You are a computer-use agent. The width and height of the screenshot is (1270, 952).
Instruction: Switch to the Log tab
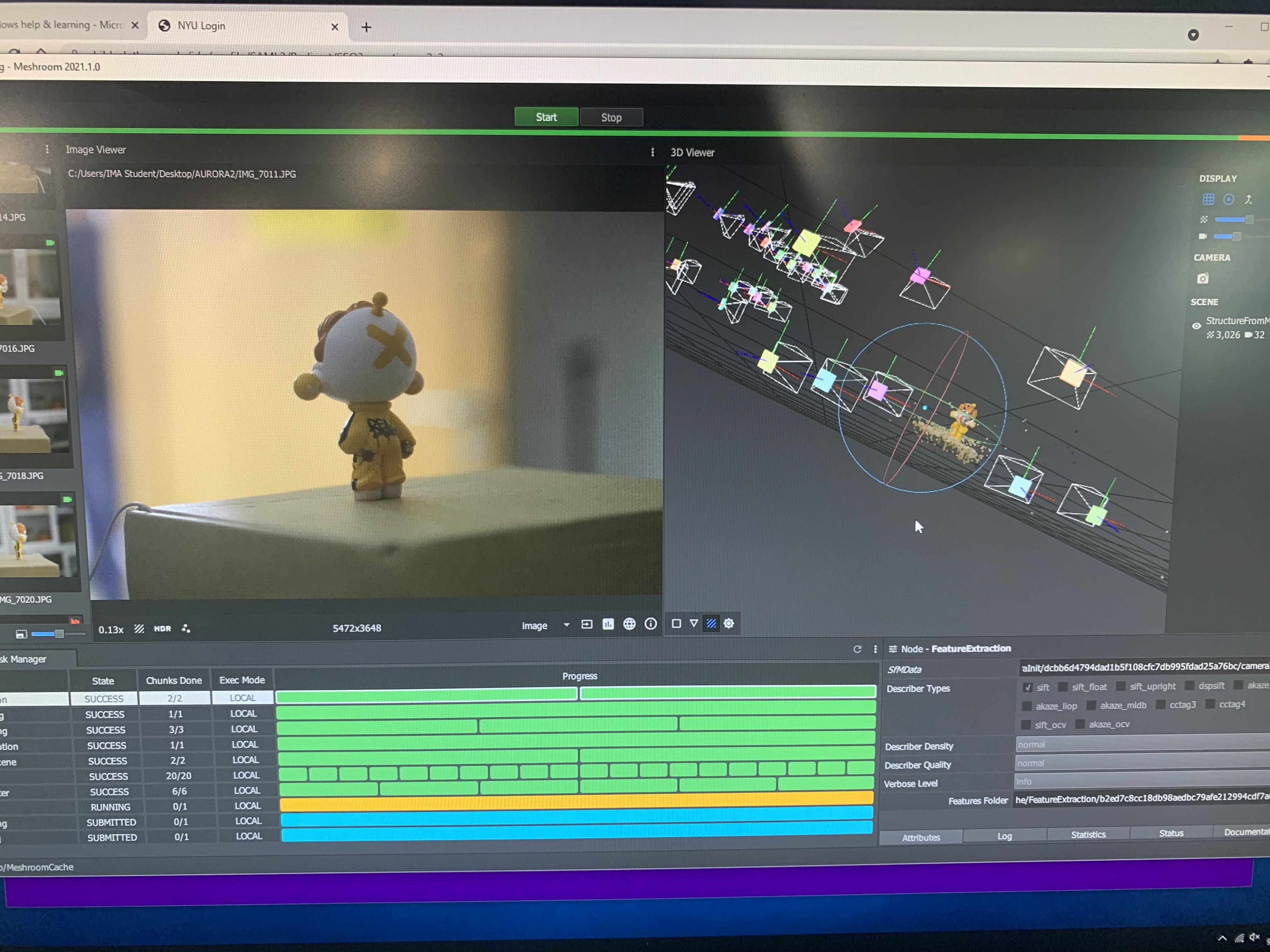tap(1004, 836)
